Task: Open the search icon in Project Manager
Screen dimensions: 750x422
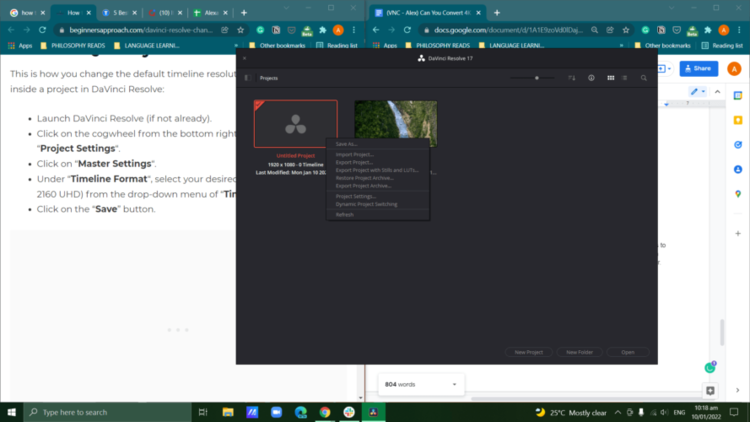Action: pos(644,78)
